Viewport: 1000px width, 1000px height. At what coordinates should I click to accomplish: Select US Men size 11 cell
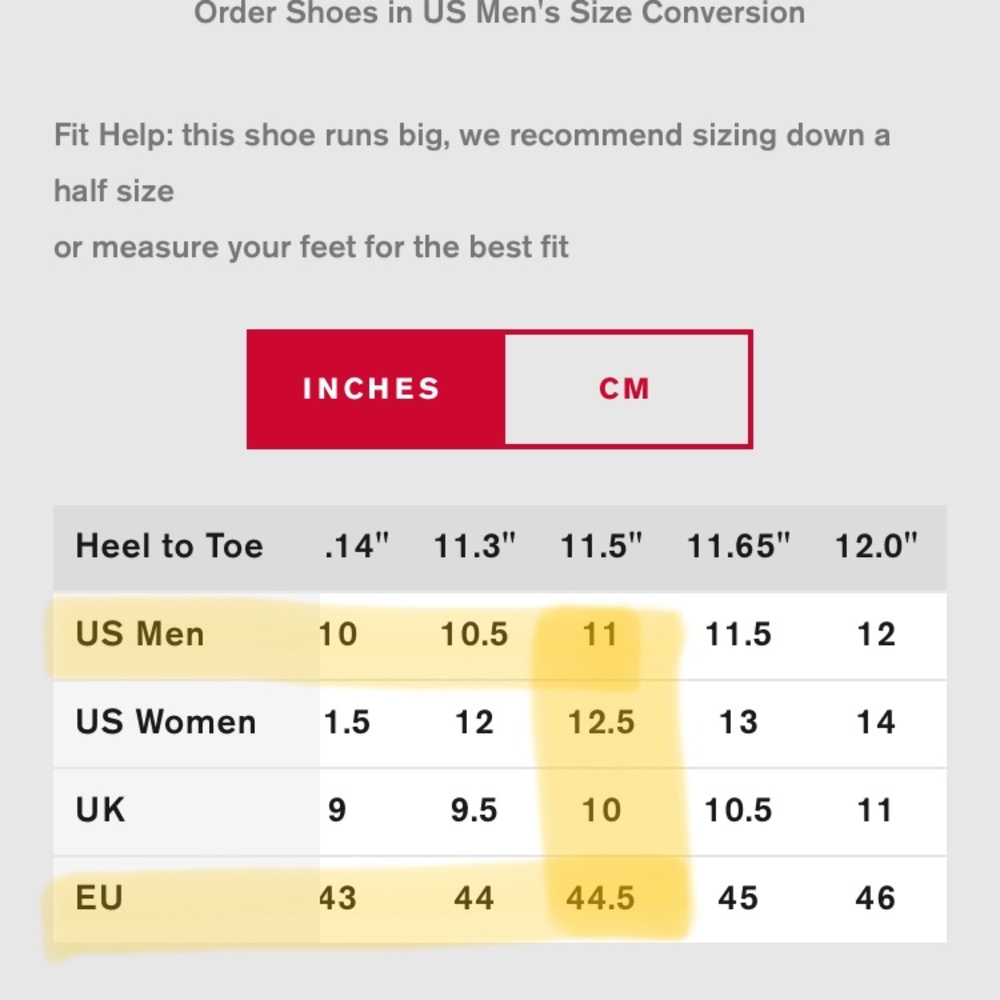(x=600, y=635)
